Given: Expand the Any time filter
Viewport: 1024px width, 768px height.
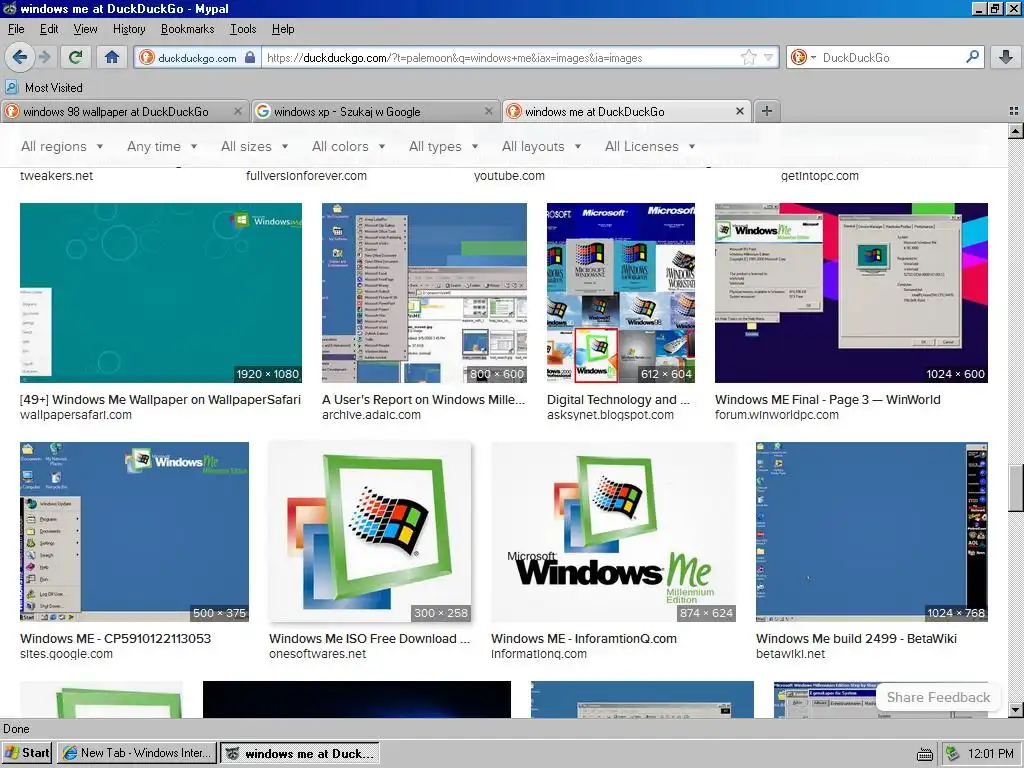Looking at the screenshot, I should (x=162, y=146).
